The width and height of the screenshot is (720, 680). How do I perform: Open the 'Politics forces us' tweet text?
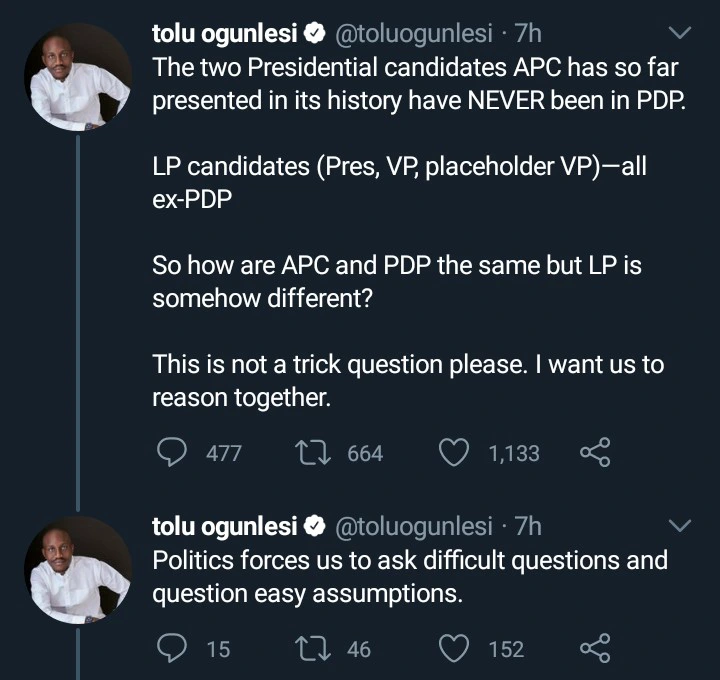click(x=409, y=577)
